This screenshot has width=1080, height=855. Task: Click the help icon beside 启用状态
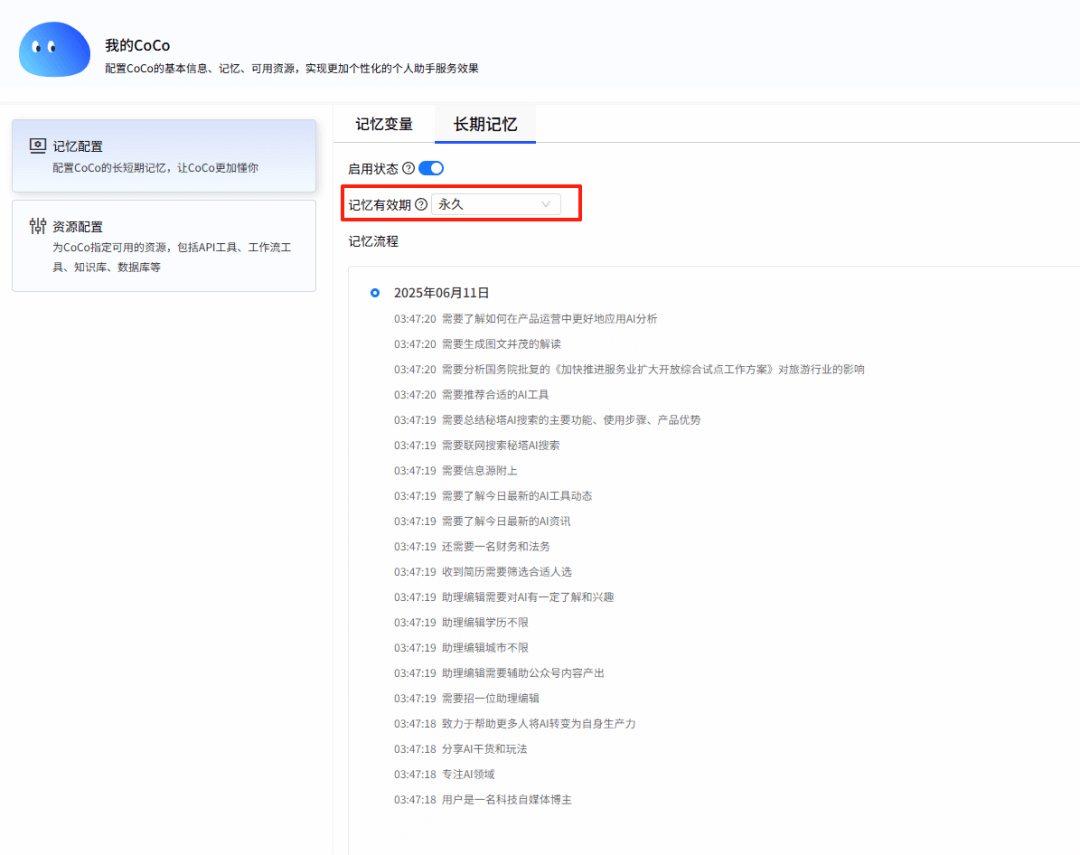pos(408,168)
